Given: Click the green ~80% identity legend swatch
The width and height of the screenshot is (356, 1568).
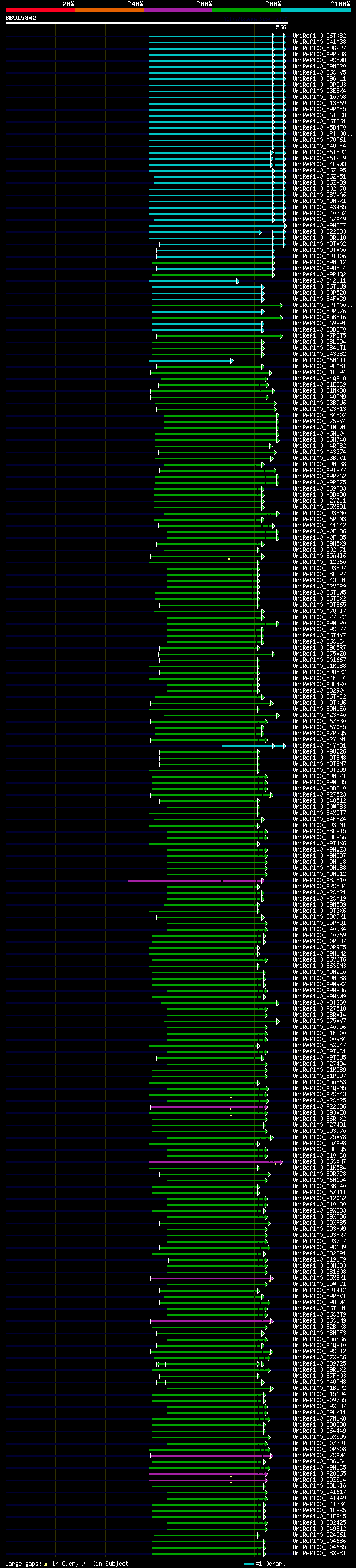Looking at the screenshot, I should coord(247,10).
